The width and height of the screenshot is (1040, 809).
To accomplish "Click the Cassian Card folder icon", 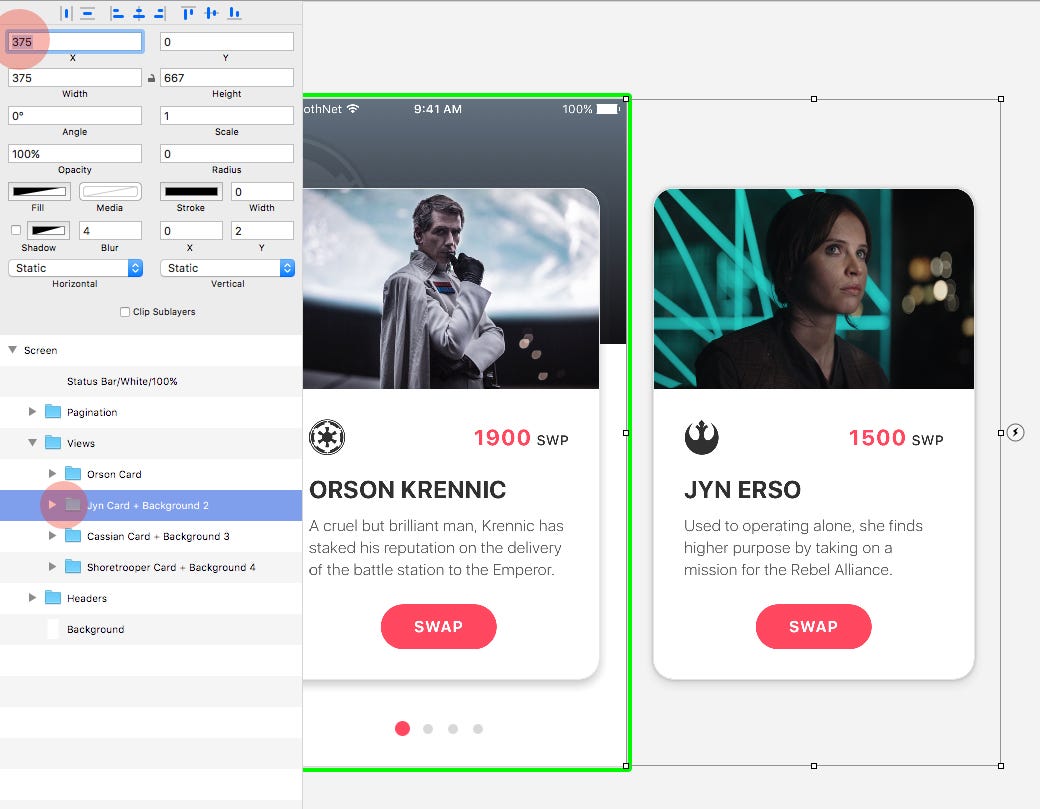I will click(73, 536).
